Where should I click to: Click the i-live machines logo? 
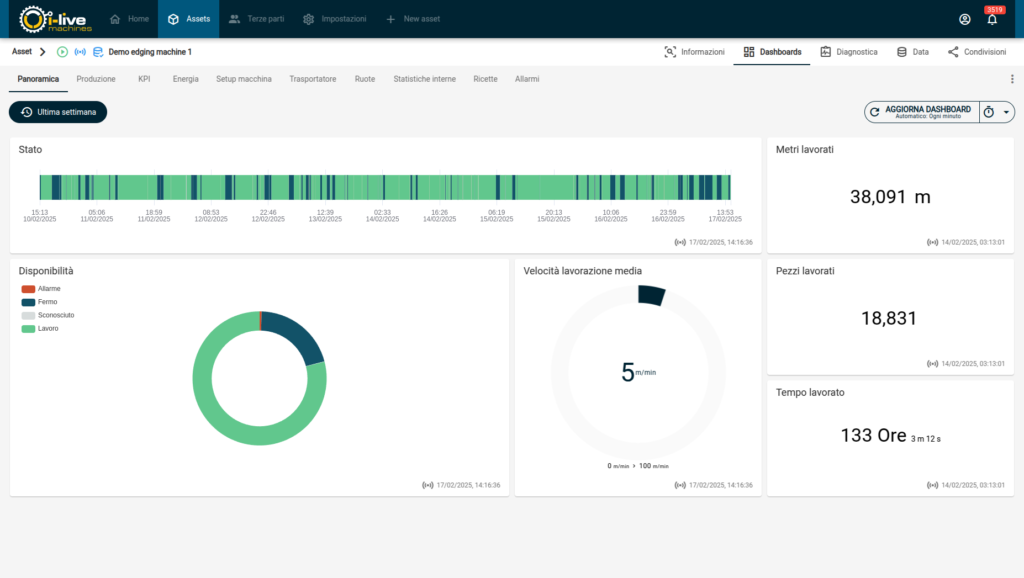coord(56,19)
